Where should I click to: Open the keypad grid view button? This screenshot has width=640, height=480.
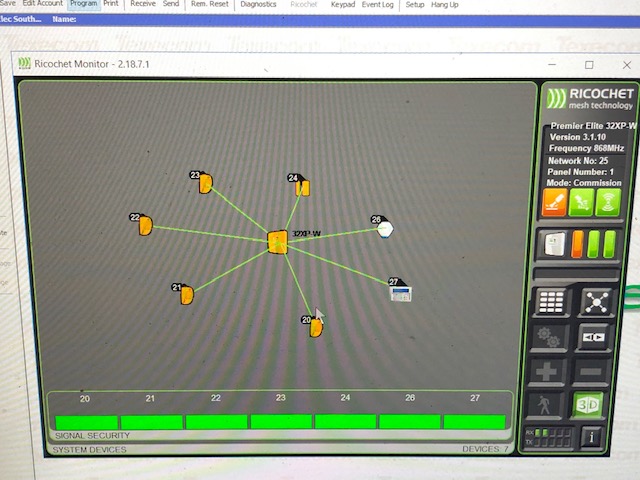[551, 302]
